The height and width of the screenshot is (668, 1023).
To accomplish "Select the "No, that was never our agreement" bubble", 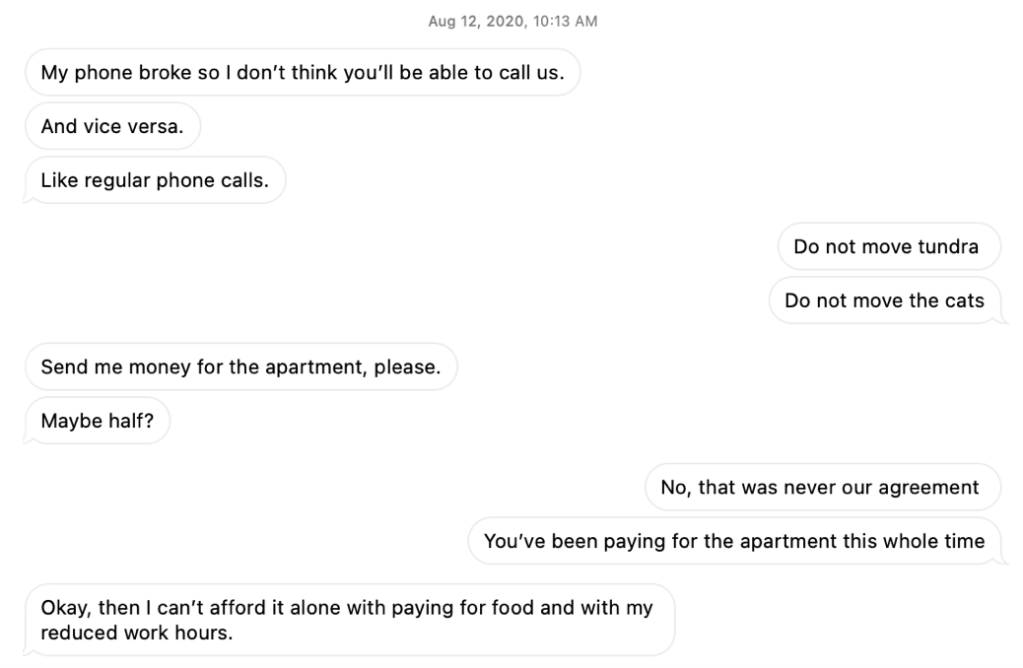I will coord(820,487).
